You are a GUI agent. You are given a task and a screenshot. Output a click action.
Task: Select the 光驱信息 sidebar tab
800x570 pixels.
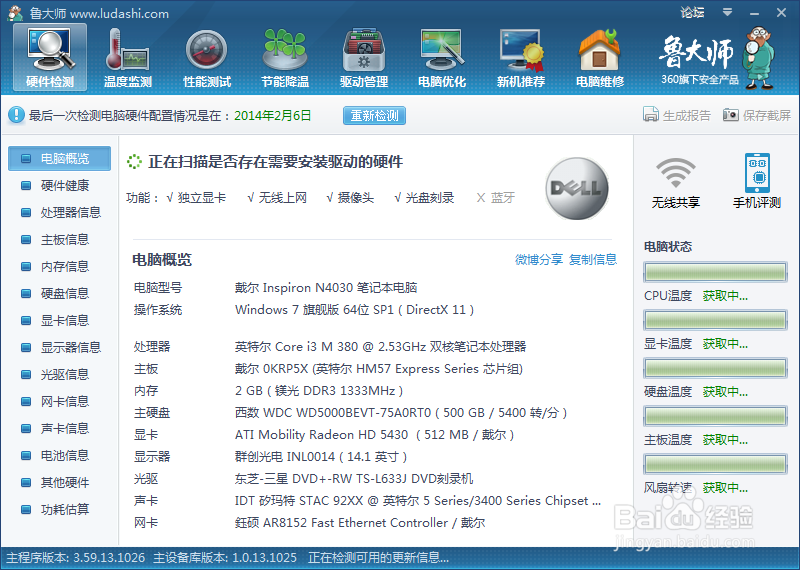coord(60,375)
